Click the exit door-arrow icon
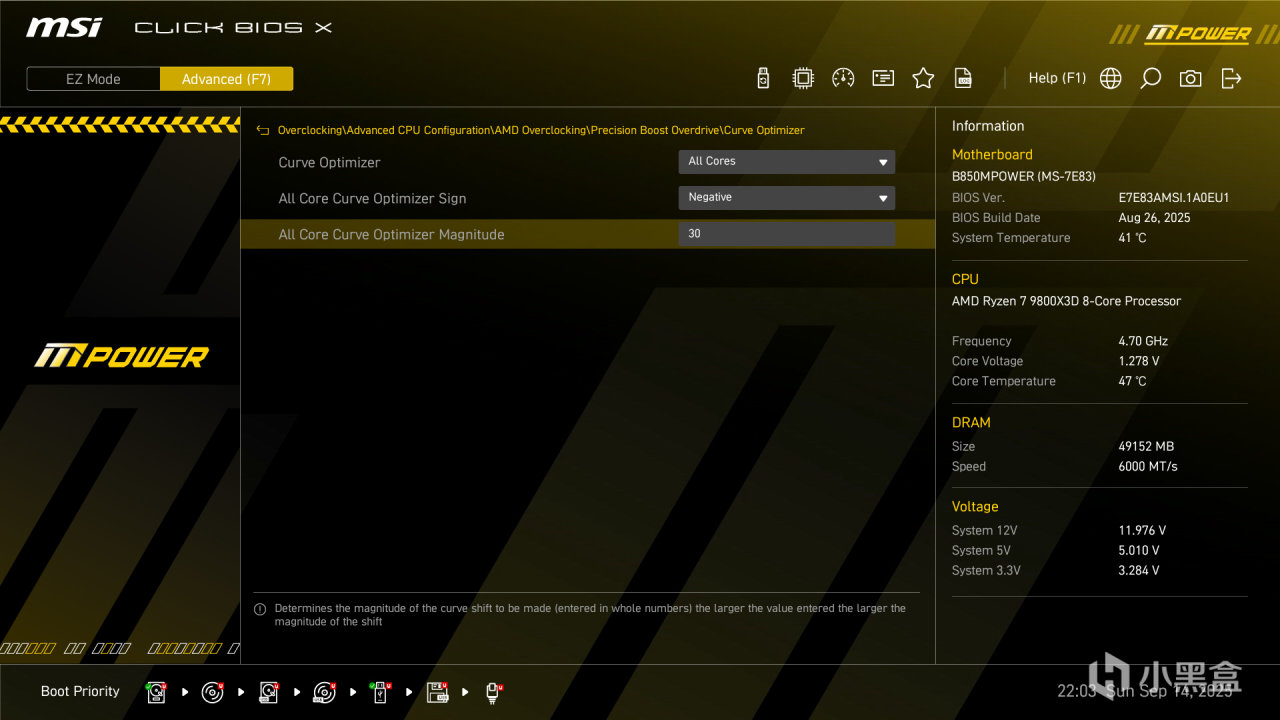The width and height of the screenshot is (1280, 720). click(1231, 78)
